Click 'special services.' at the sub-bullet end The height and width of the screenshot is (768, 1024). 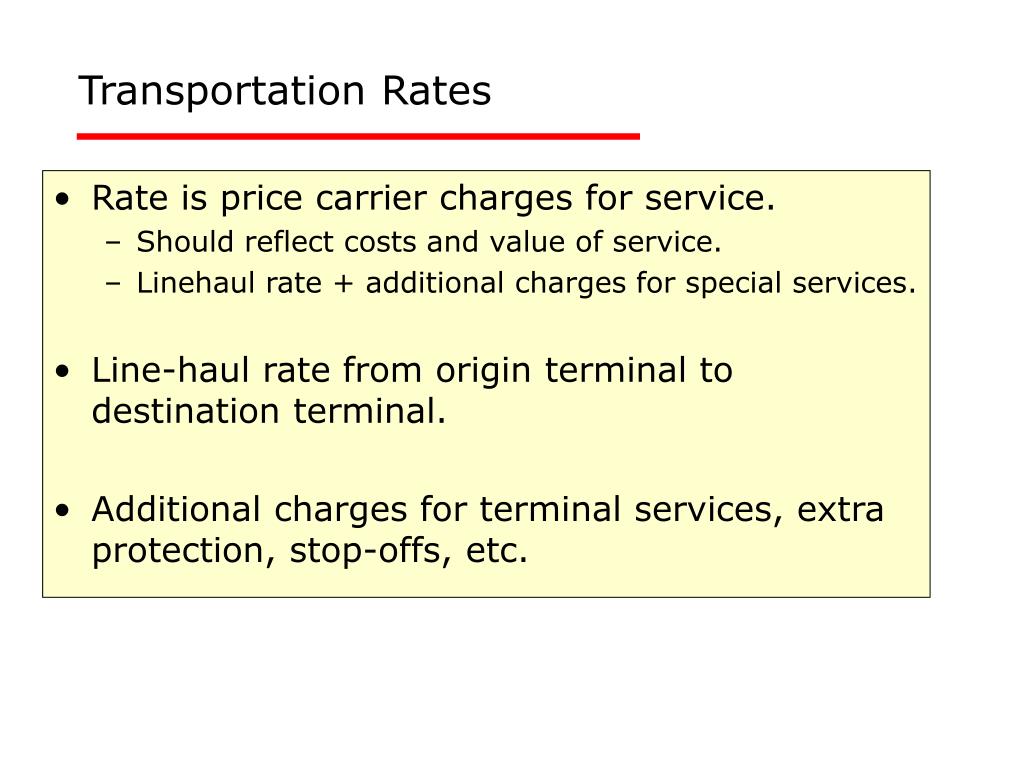click(x=801, y=283)
